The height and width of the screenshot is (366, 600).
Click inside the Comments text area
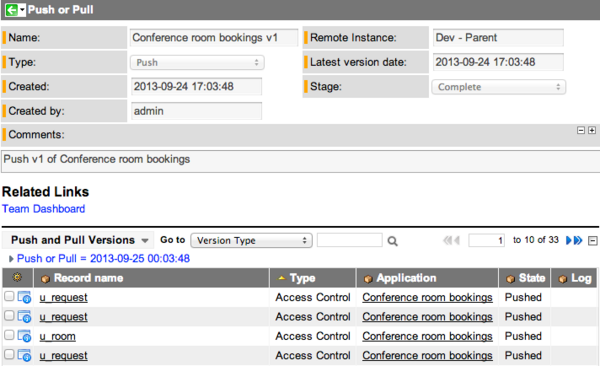(301, 161)
